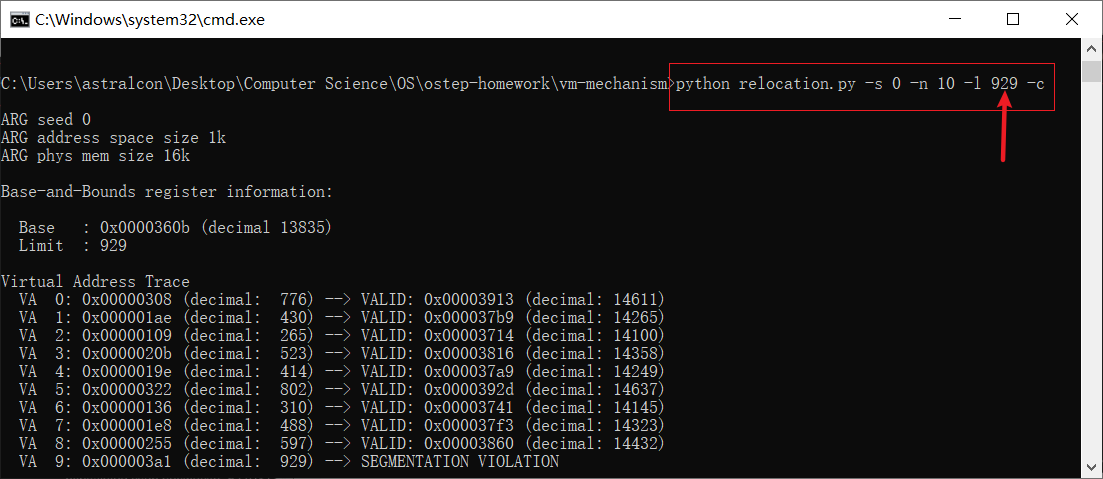Click the VA 6 row with 0x00000136
Viewport: 1103px width, 479px height.
click(342, 407)
